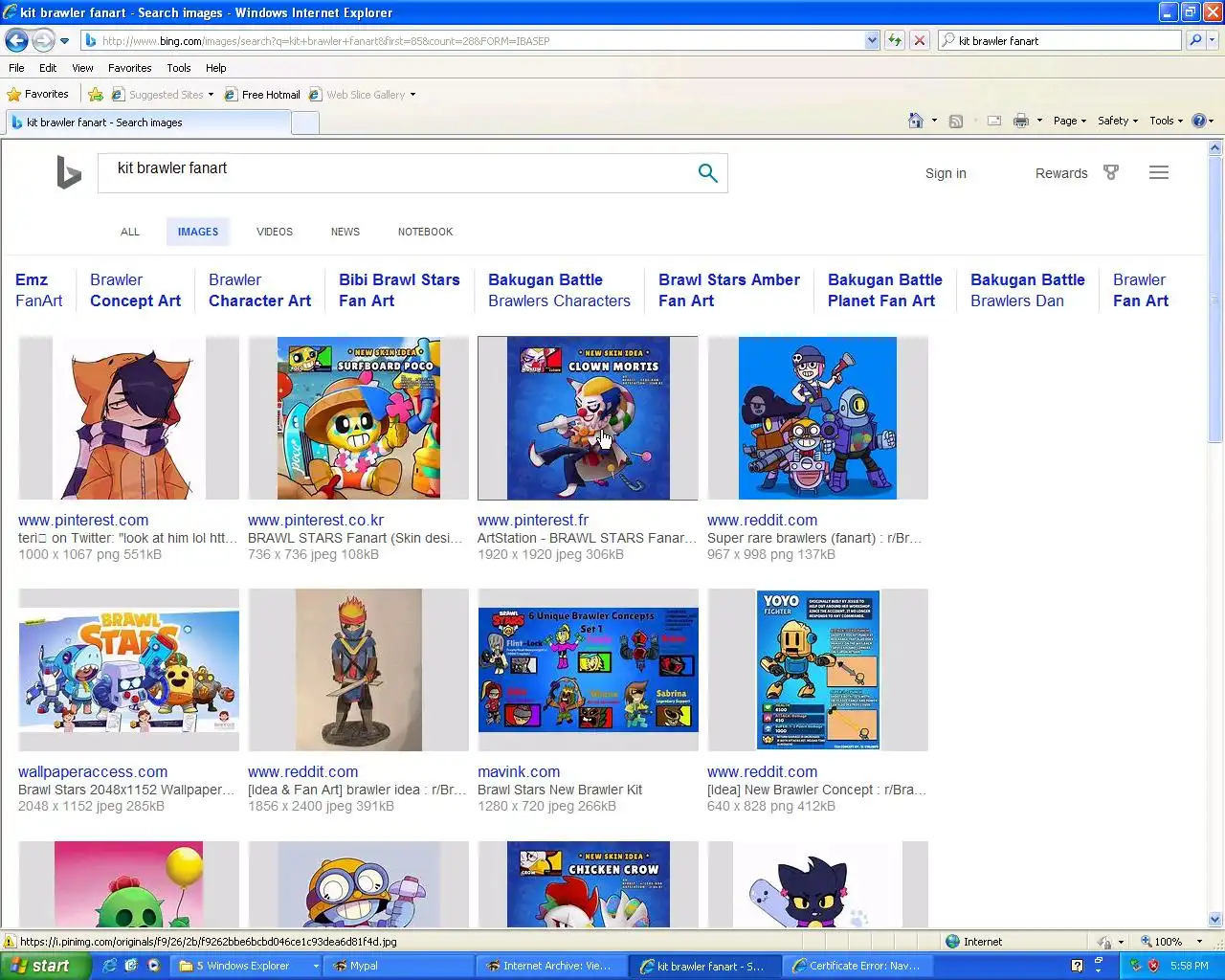
Task: Open the File menu
Action: [16, 68]
